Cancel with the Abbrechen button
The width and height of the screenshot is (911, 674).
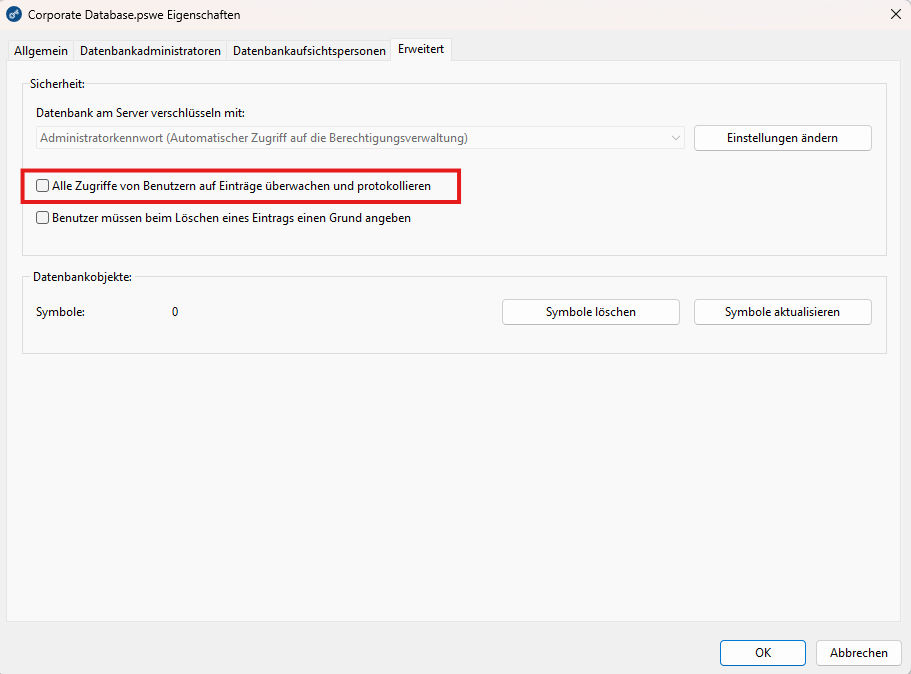859,653
